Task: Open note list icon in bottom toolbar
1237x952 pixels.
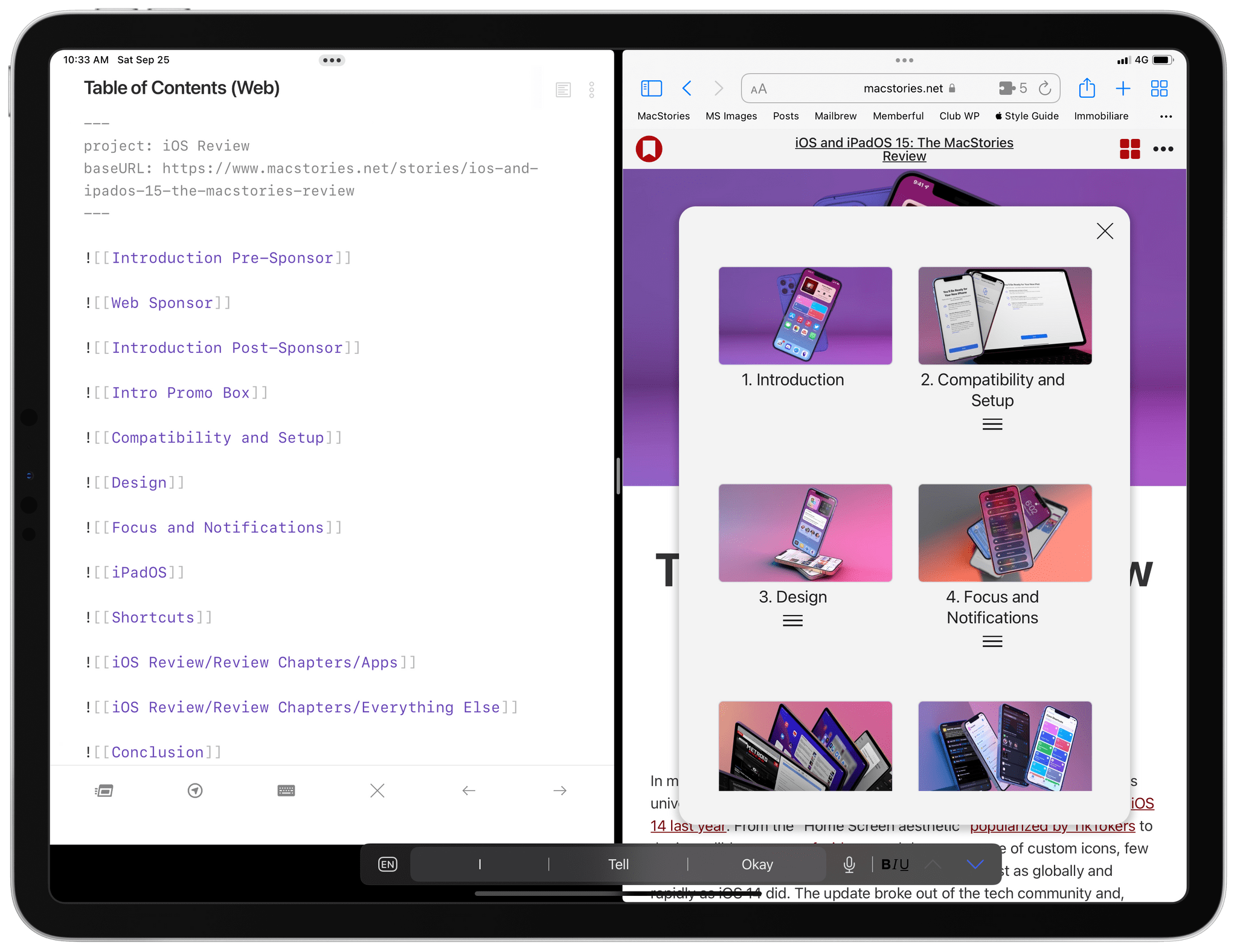Action: point(104,791)
